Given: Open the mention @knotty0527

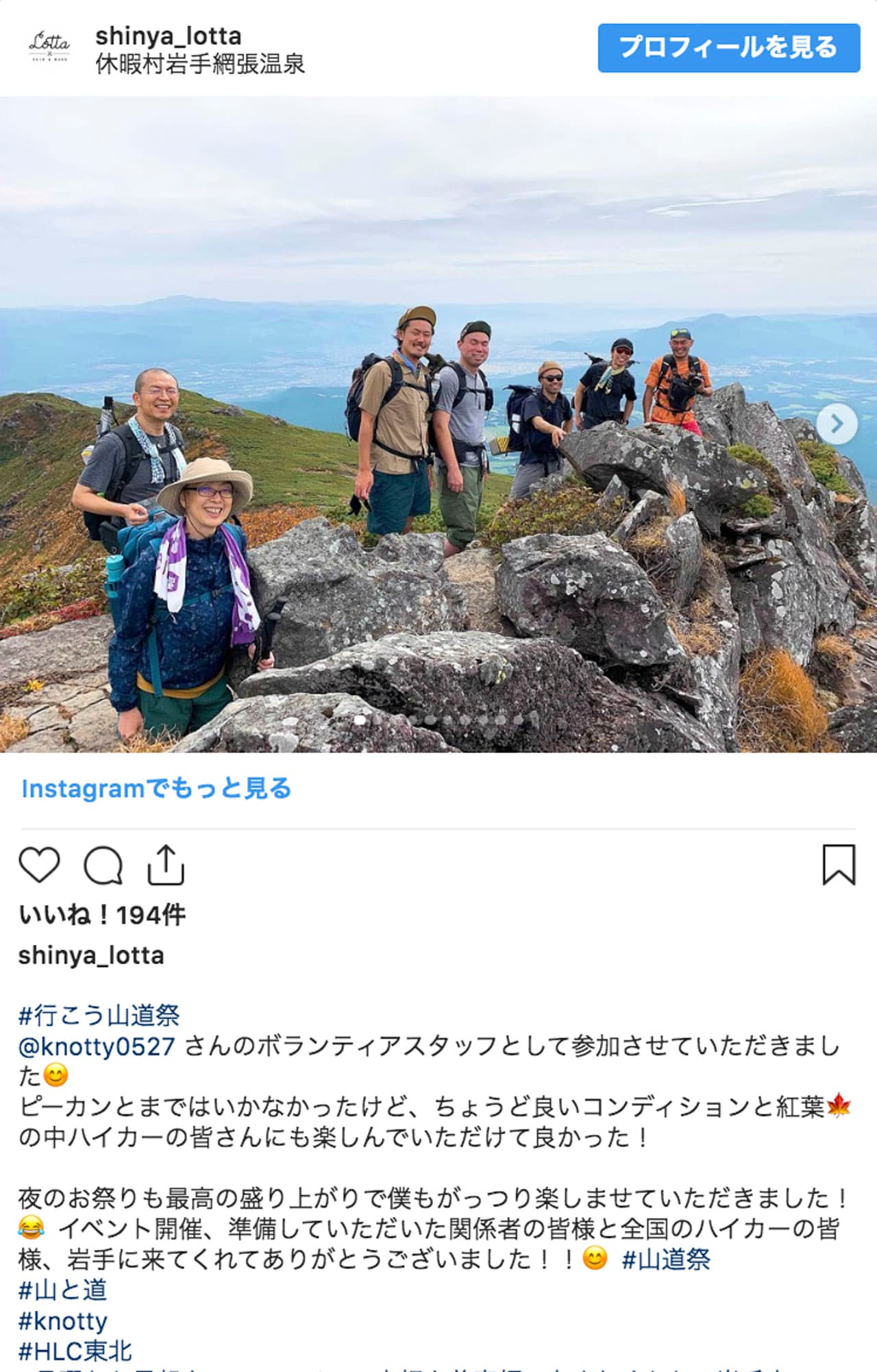Looking at the screenshot, I should coord(97,1046).
